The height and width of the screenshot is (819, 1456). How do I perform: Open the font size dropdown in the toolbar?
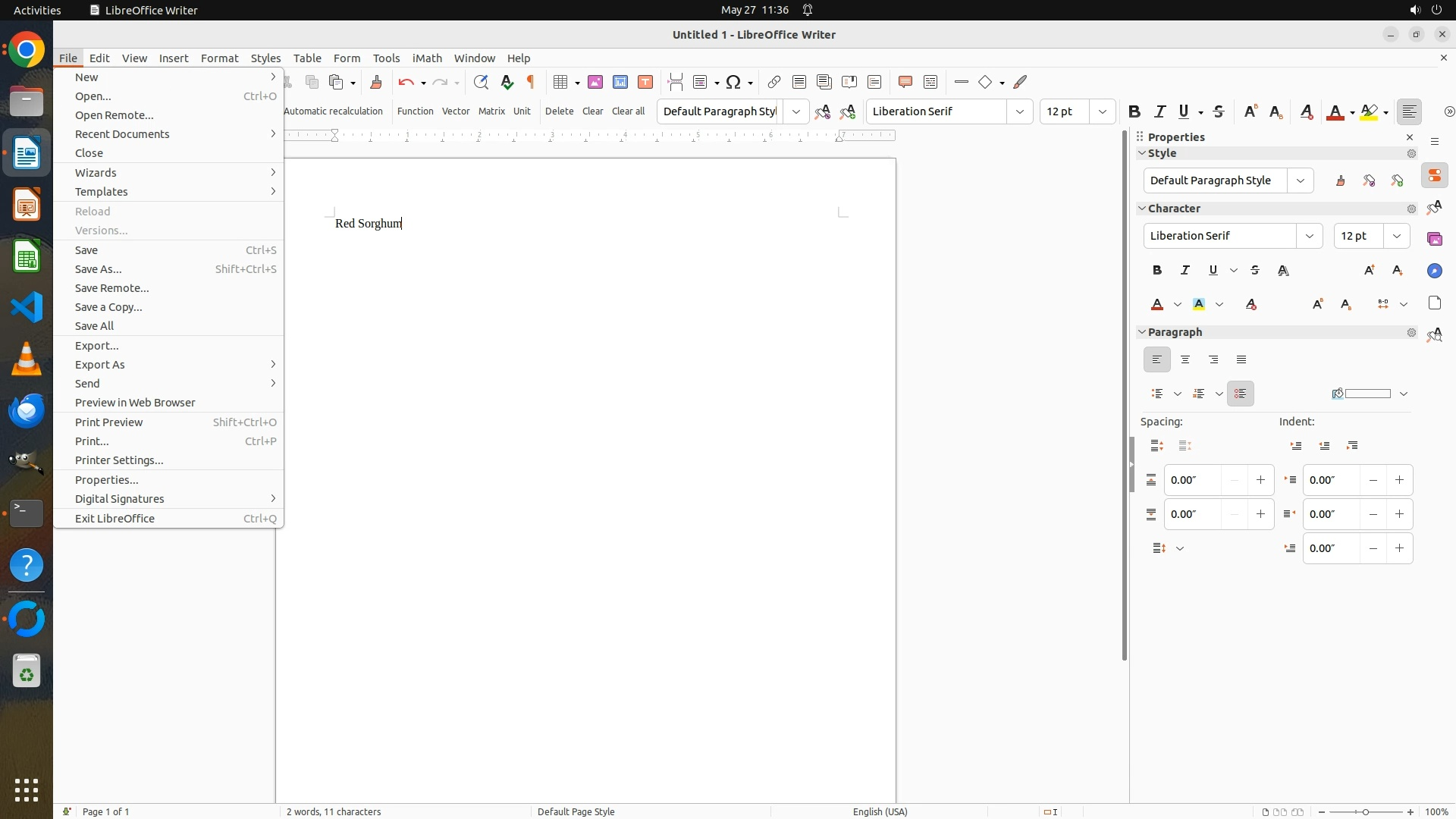1103,111
